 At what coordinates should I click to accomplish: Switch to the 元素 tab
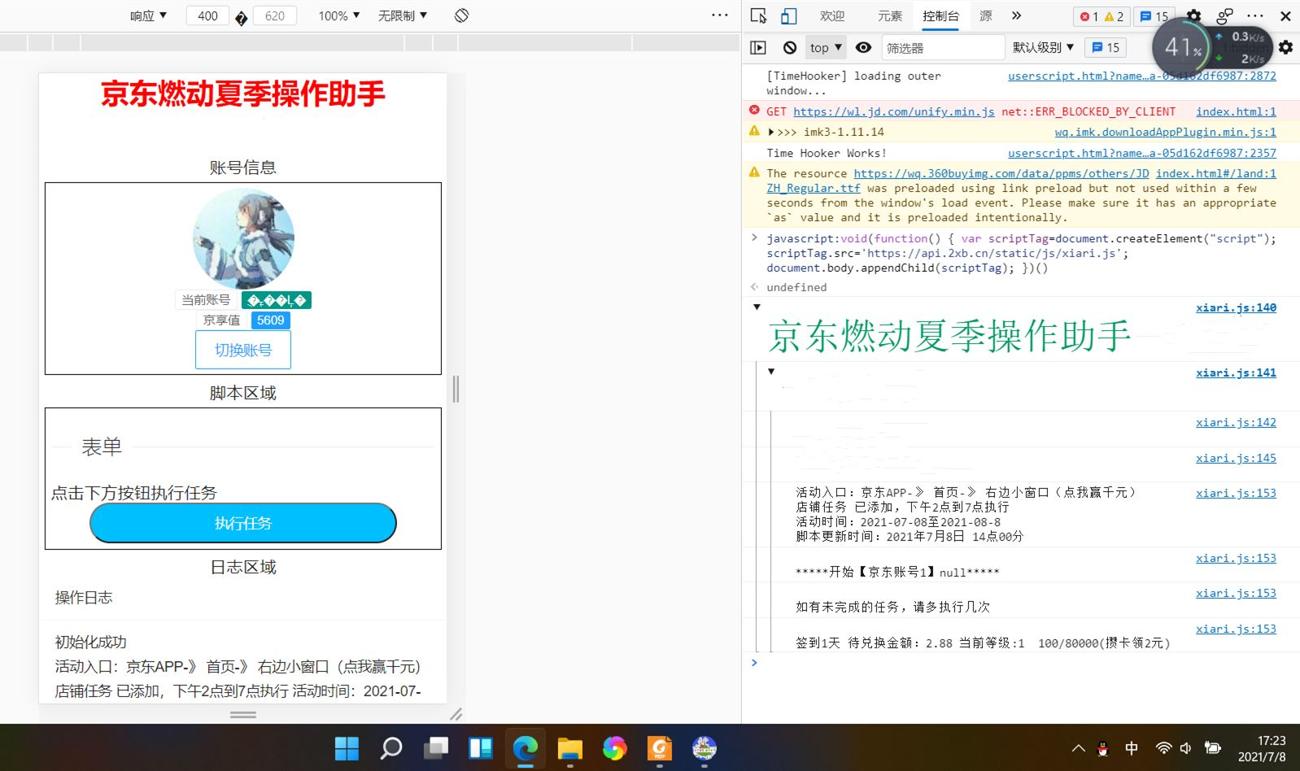[891, 16]
